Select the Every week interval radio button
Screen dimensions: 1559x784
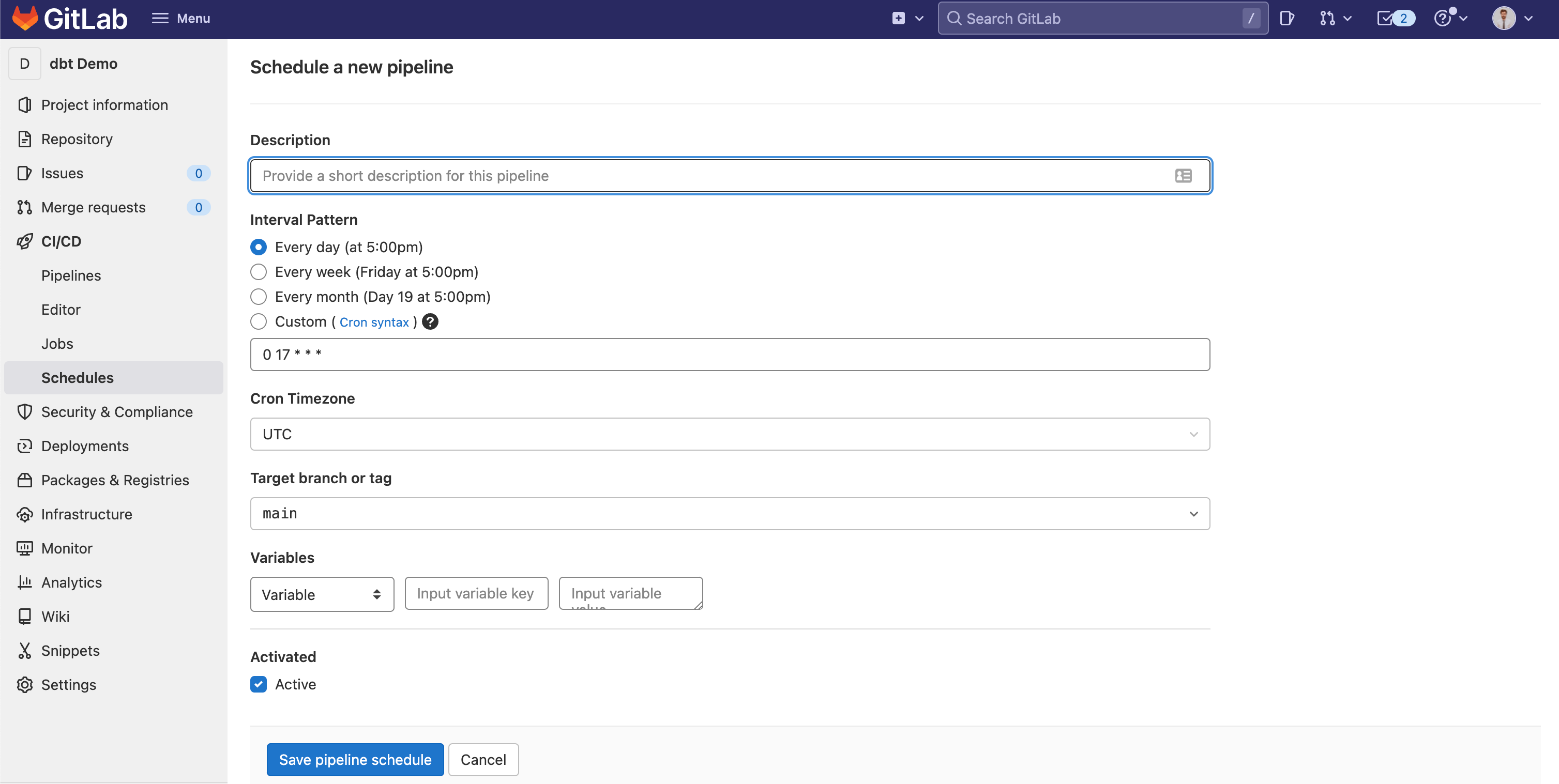point(259,272)
